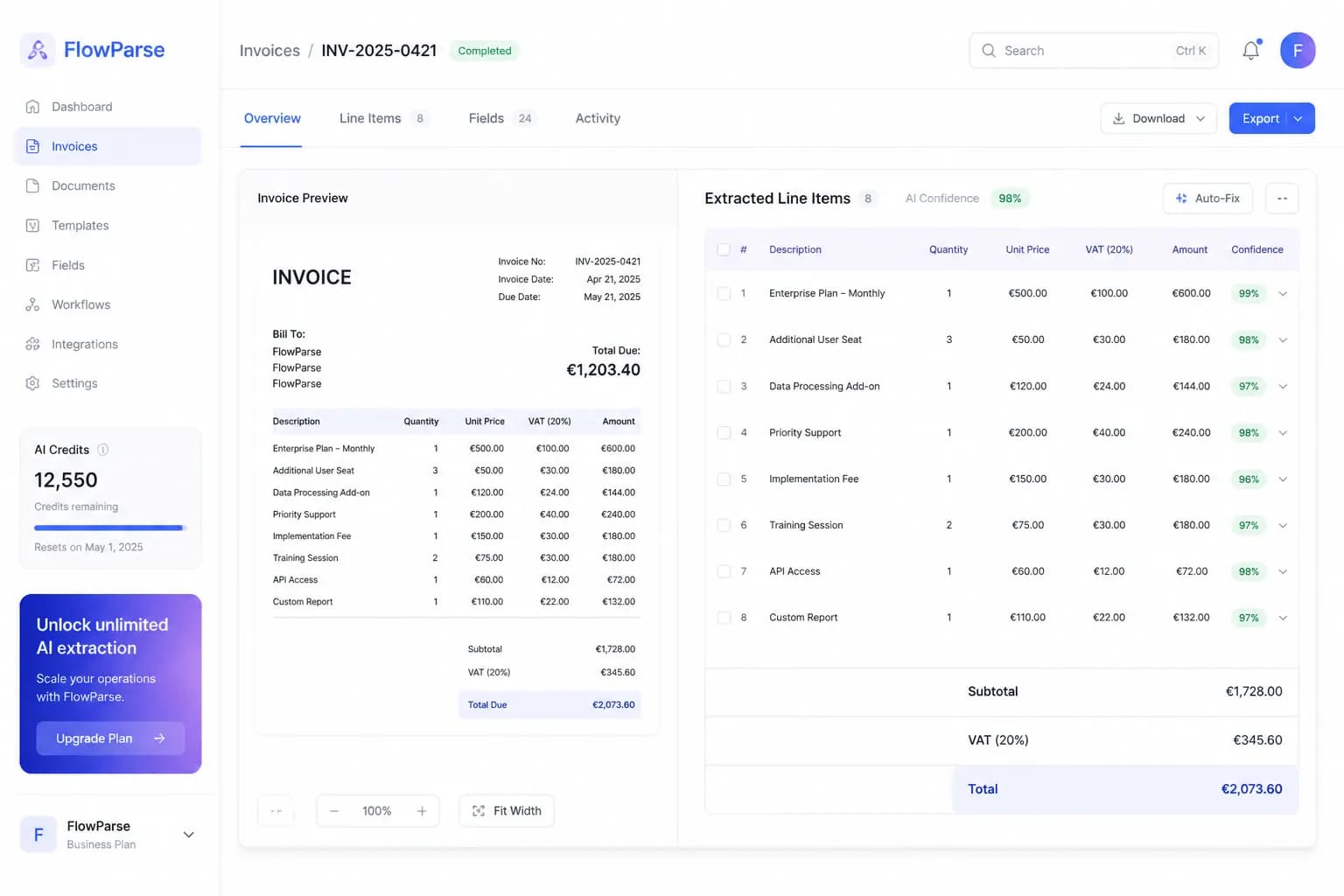Click the Templates sidebar icon

pyautogui.click(x=32, y=226)
